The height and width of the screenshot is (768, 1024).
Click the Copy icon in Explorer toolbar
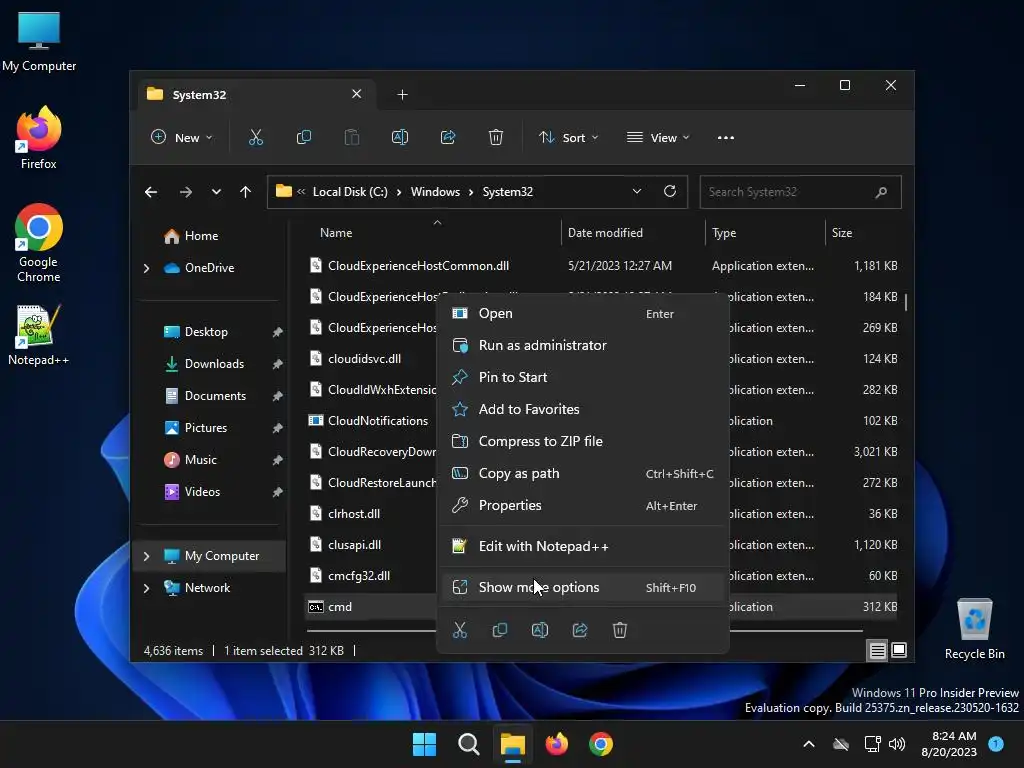(x=304, y=138)
